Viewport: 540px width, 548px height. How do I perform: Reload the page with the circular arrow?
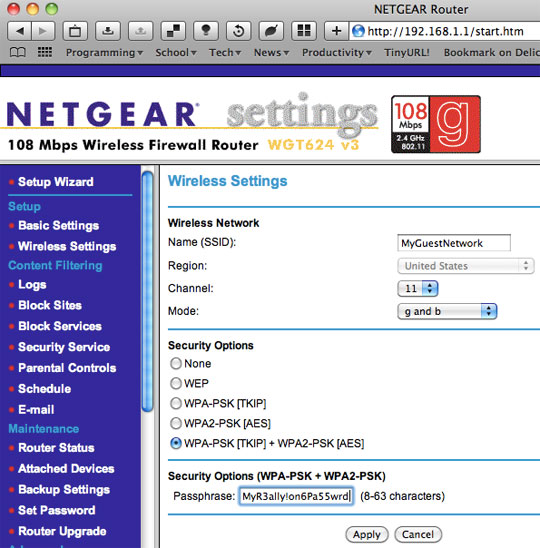click(238, 31)
